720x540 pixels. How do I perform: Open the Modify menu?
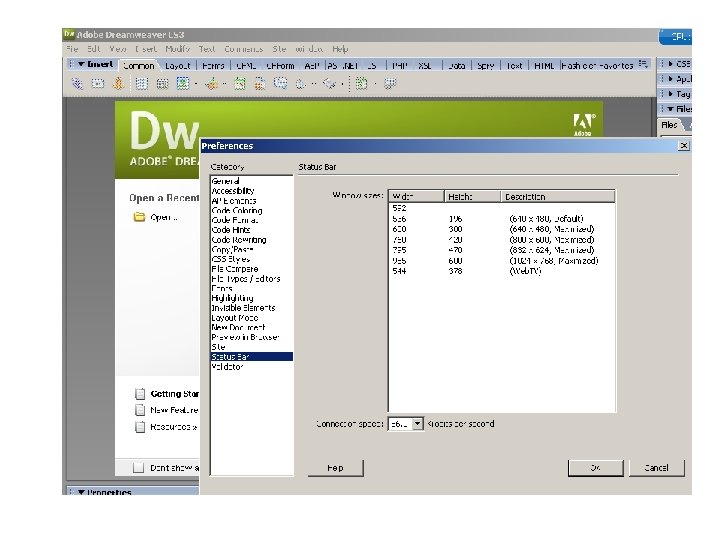pos(178,49)
